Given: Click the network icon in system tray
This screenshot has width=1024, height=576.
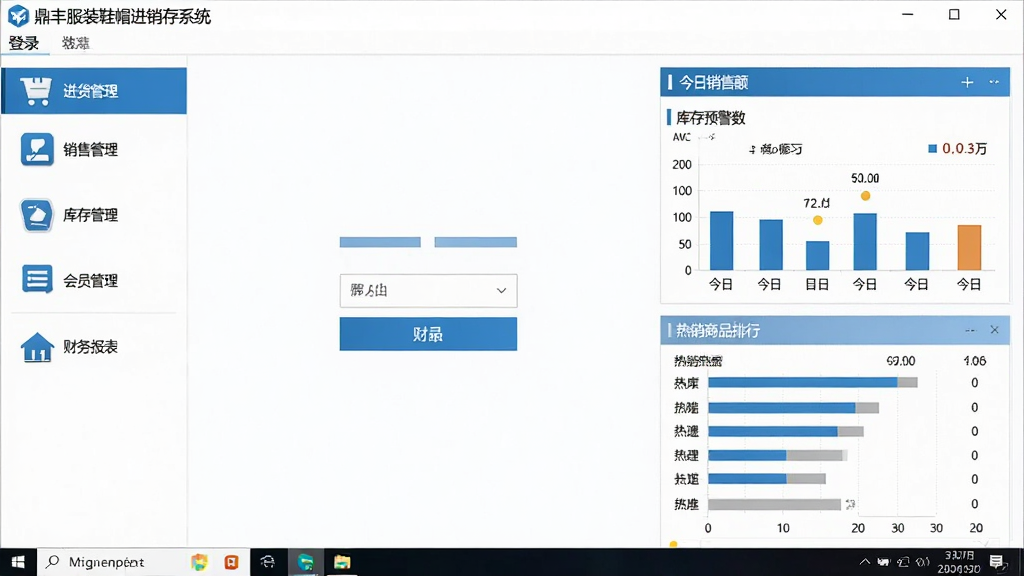Looking at the screenshot, I should pyautogui.click(x=903, y=562).
